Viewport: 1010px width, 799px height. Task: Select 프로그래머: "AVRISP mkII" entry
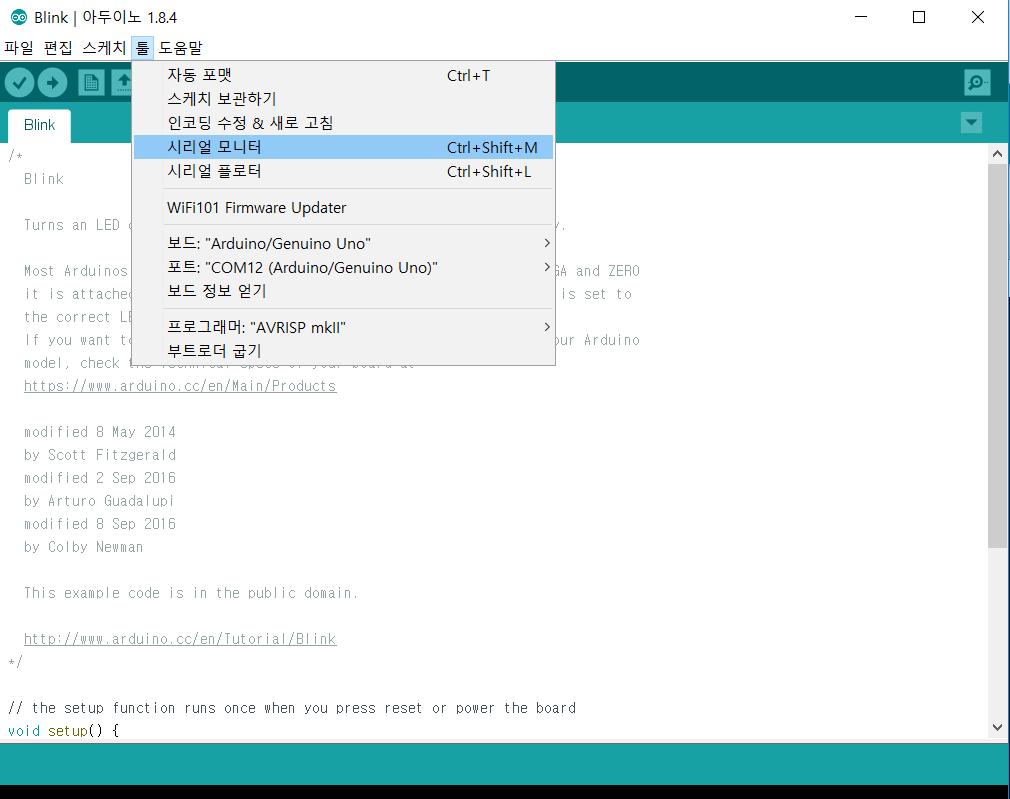[x=343, y=327]
